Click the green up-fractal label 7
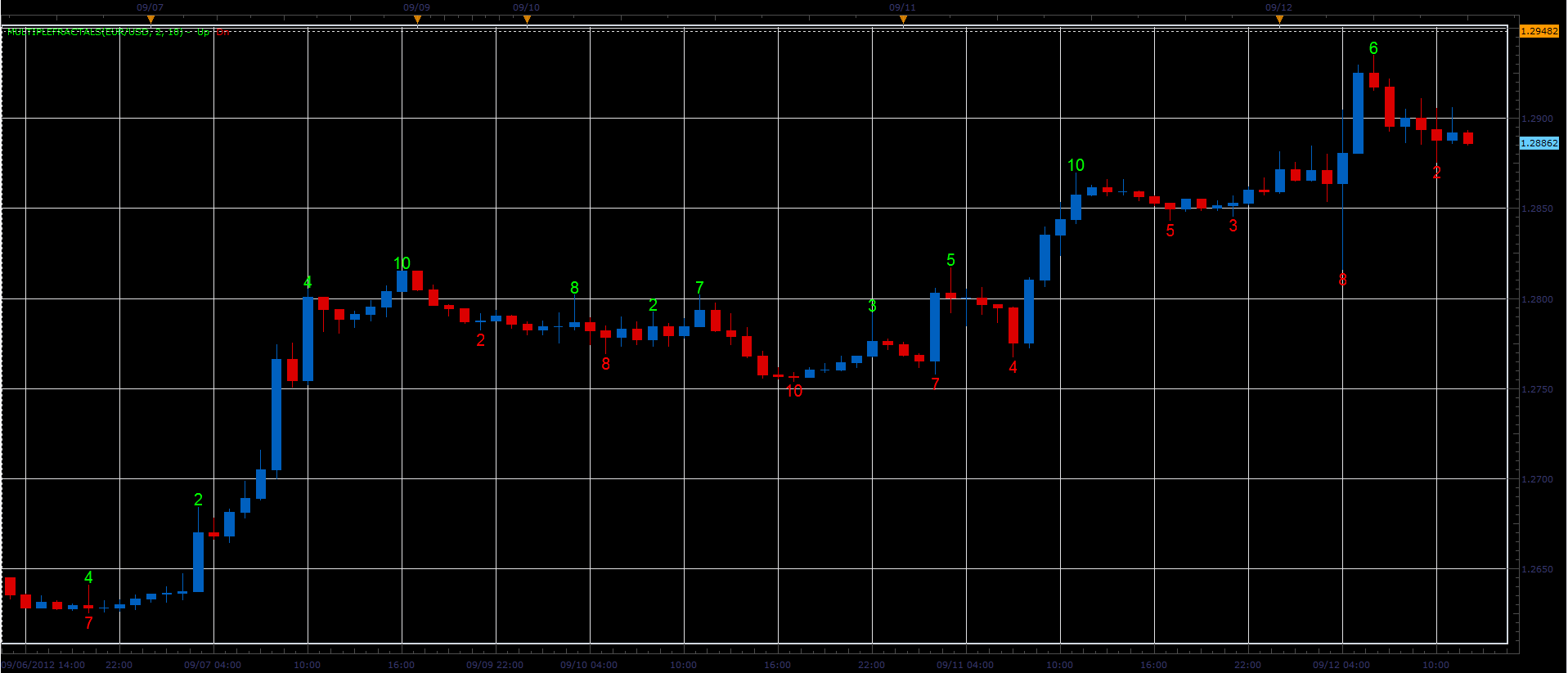 (x=699, y=288)
